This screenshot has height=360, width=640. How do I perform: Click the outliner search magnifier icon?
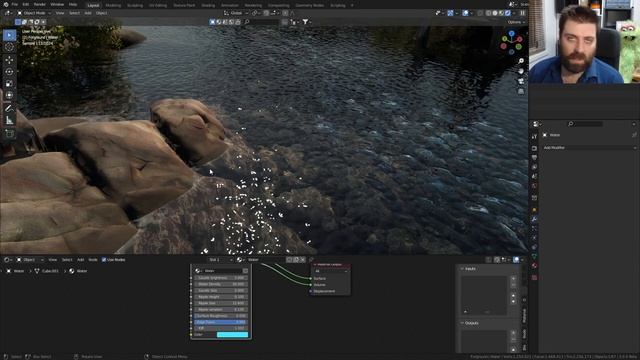pos(571,124)
